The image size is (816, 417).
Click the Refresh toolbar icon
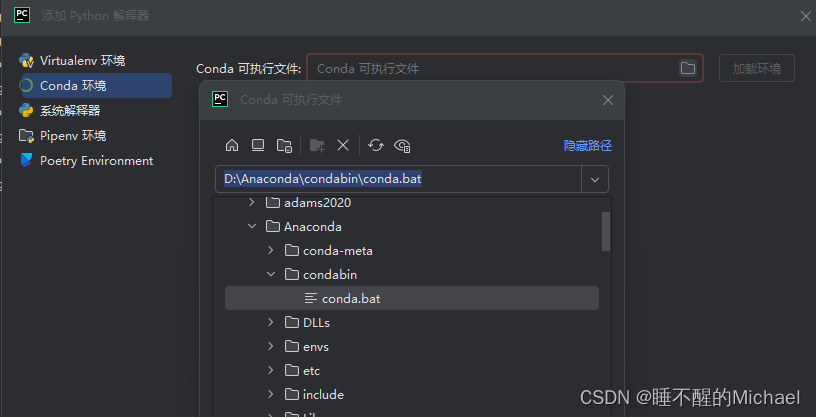[x=376, y=145]
